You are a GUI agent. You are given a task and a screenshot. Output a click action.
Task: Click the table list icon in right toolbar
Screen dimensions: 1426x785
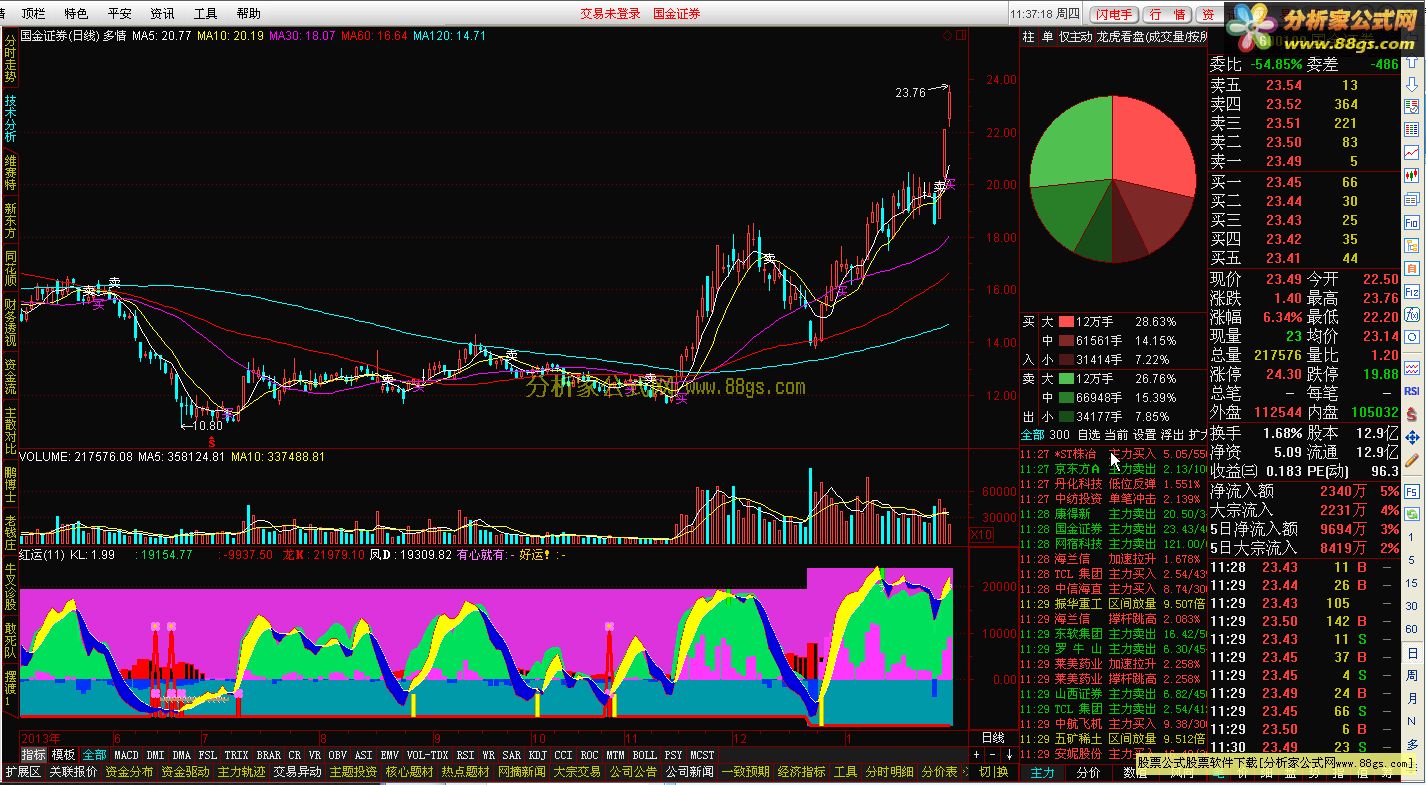pos(1412,128)
